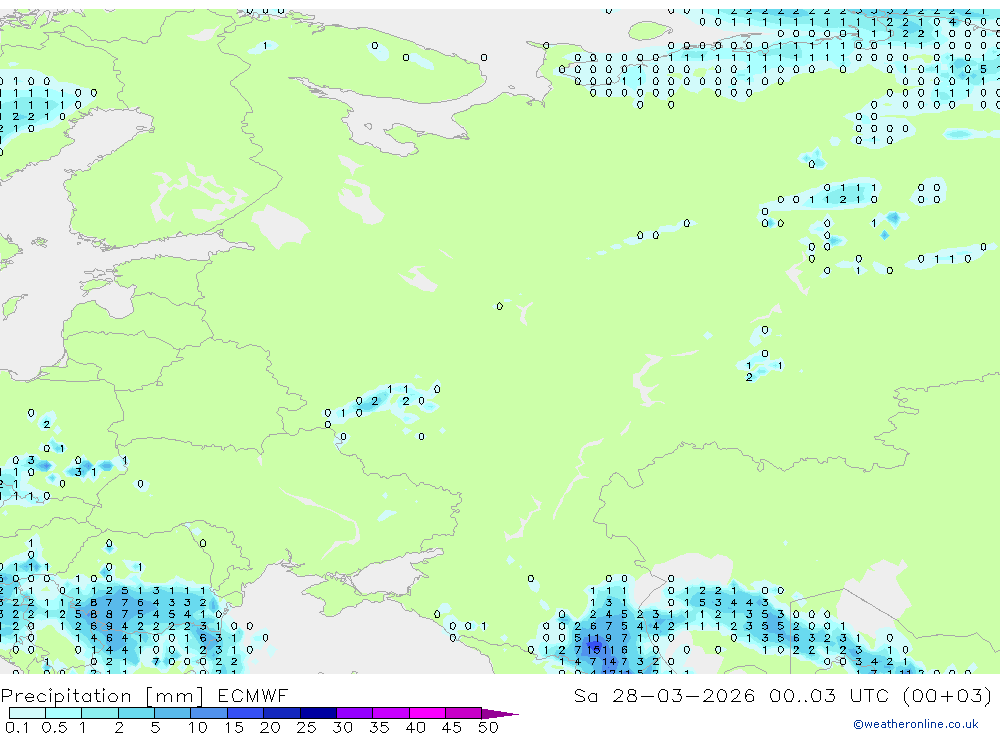
Task: Click the '10' legend scale label
Action: 198,727
